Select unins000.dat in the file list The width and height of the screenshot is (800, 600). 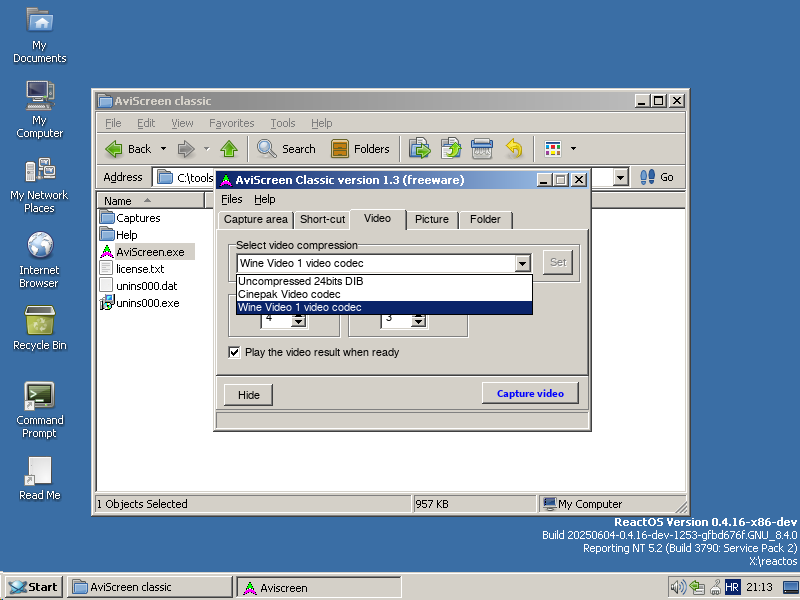tap(138, 286)
